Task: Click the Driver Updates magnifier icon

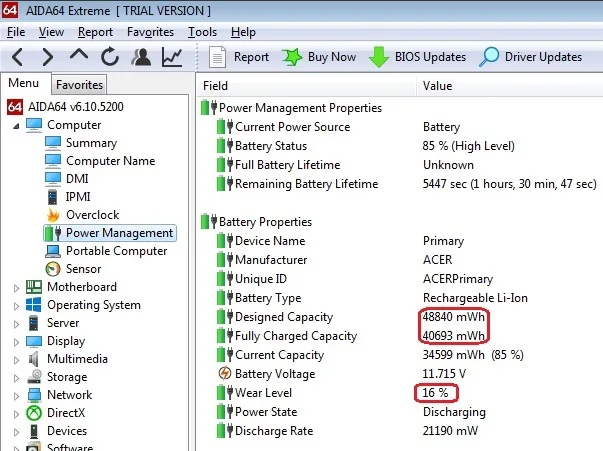Action: pos(489,57)
